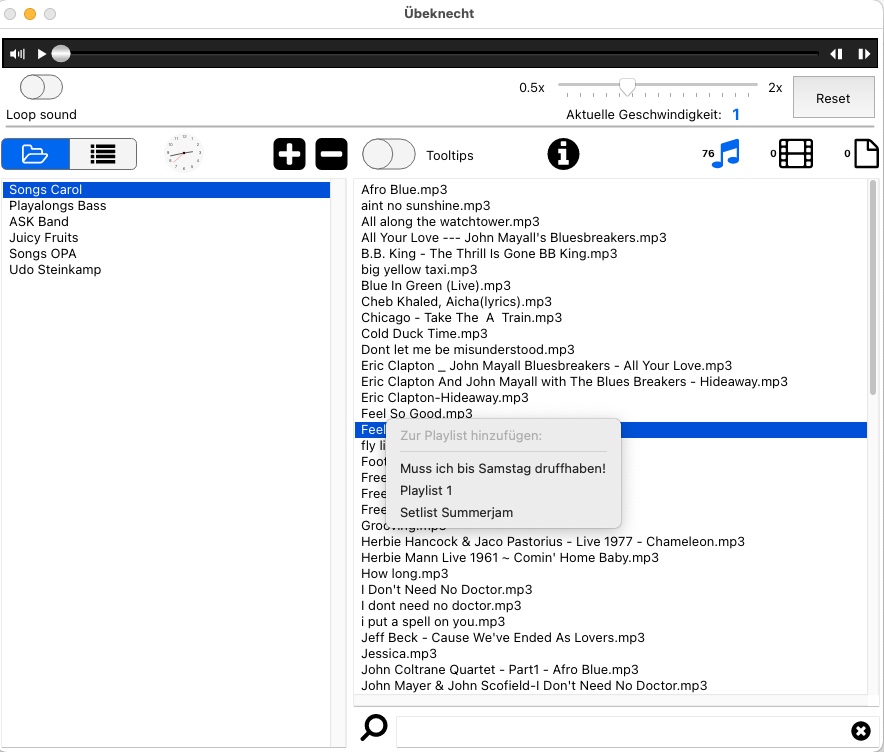
Task: Open the info icon
Action: (x=563, y=154)
